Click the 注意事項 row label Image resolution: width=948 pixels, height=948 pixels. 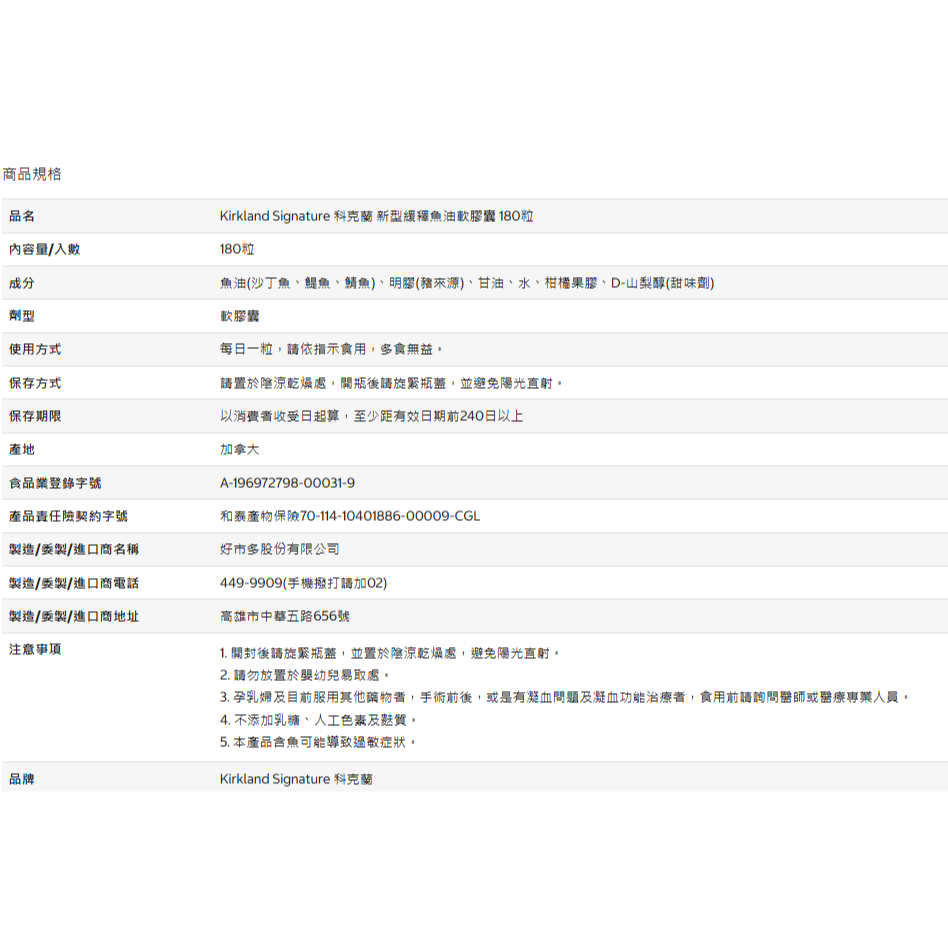(x=35, y=650)
